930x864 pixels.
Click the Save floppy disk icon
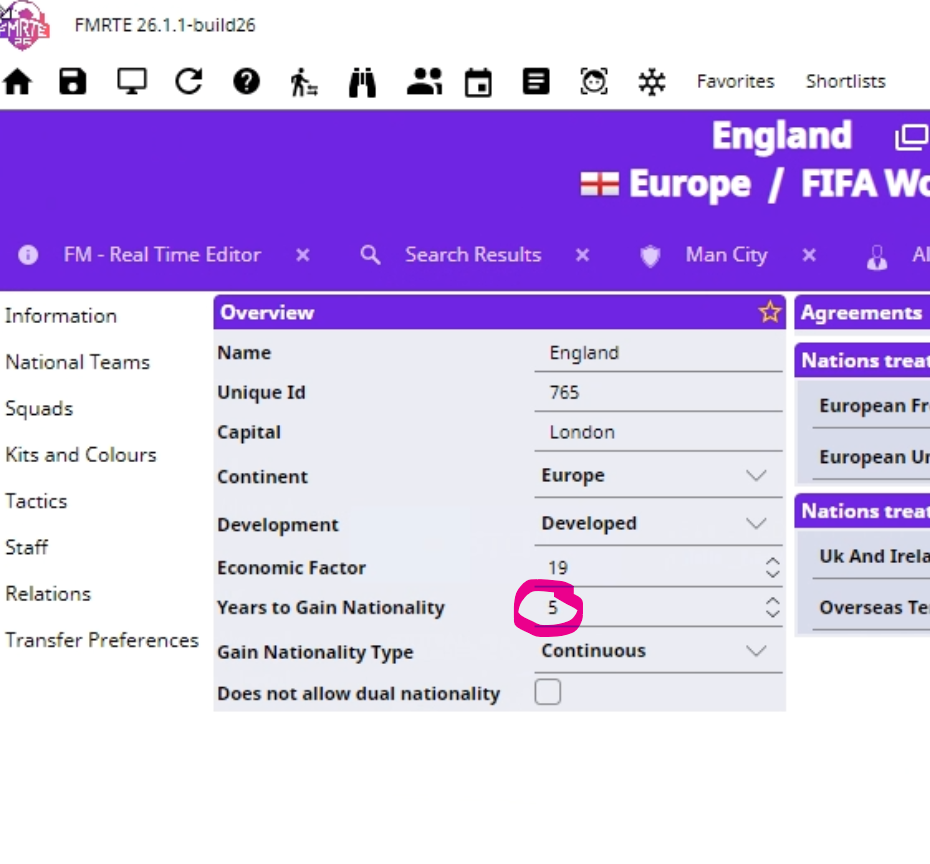pos(73,82)
